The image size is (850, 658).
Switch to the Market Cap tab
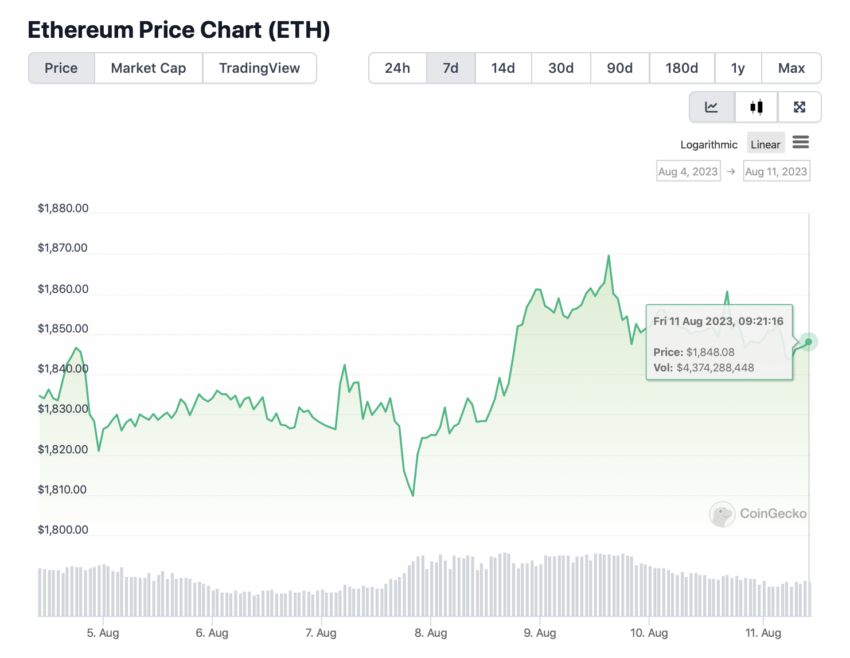[x=149, y=68]
